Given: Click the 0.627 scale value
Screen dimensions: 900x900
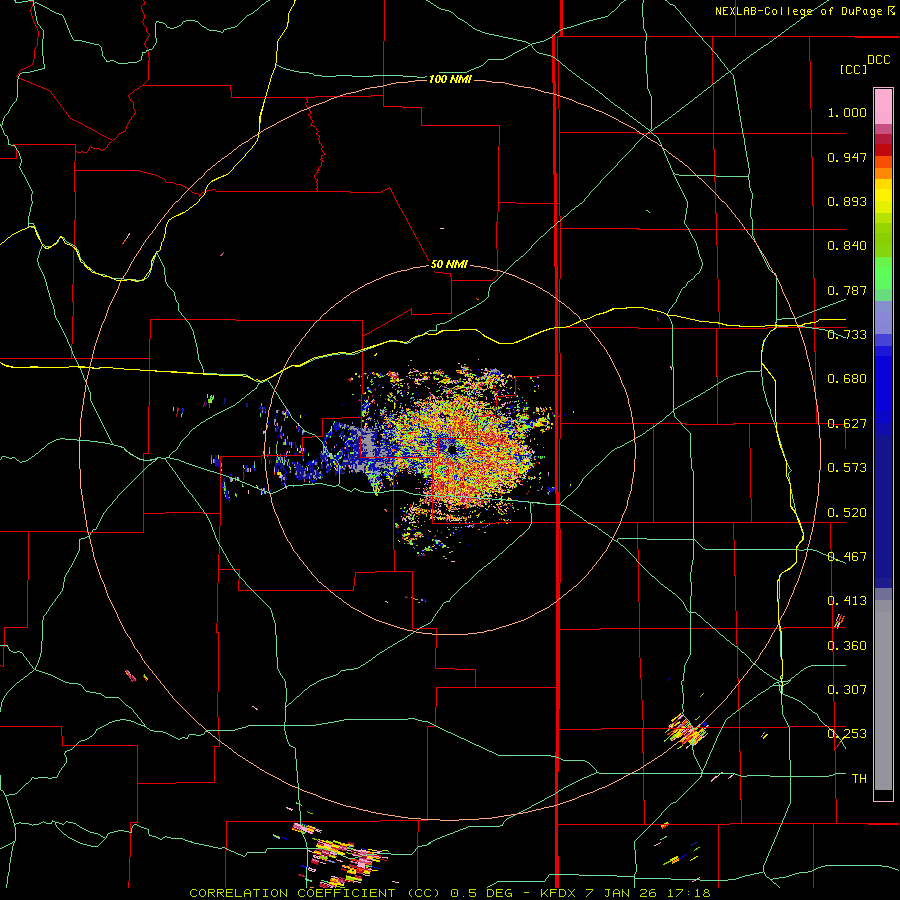Looking at the screenshot, I should (x=847, y=424).
